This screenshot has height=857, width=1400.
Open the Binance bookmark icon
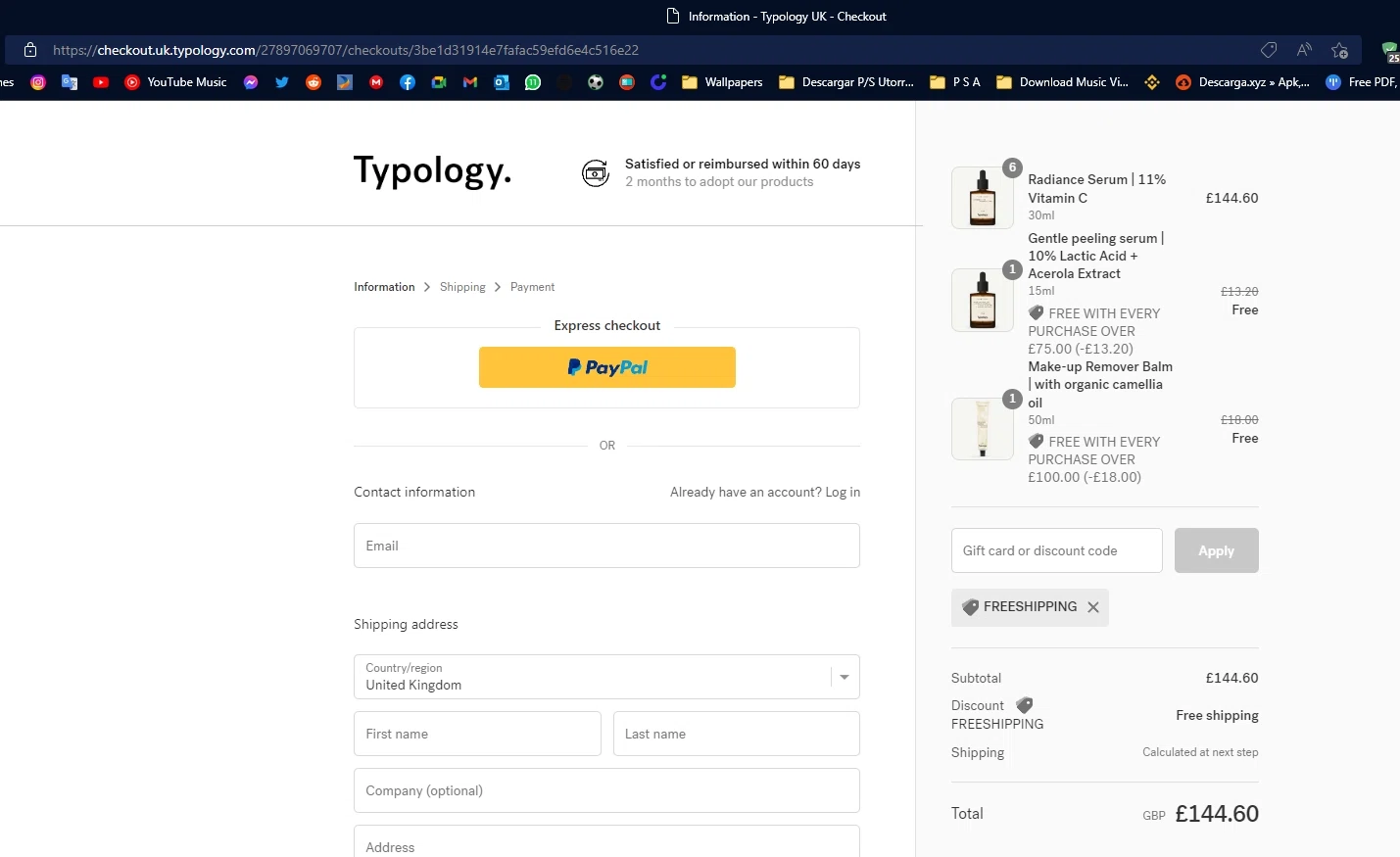[x=1152, y=82]
